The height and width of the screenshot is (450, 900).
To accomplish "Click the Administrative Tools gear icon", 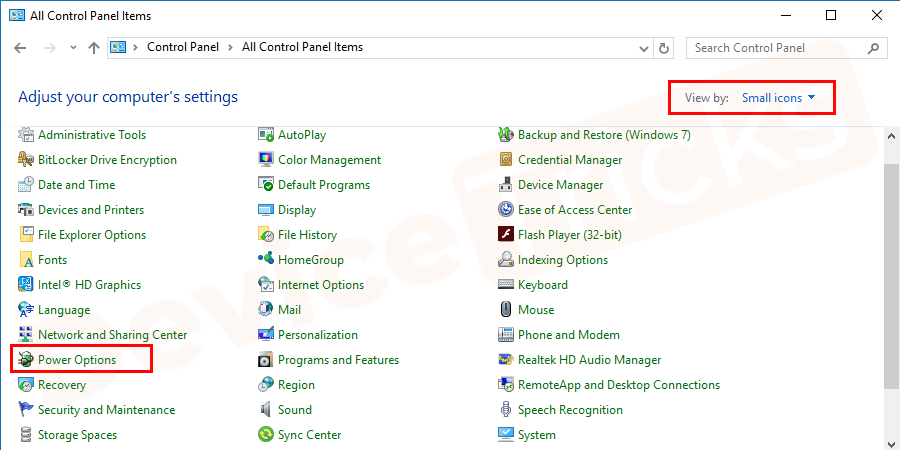I will click(x=26, y=135).
